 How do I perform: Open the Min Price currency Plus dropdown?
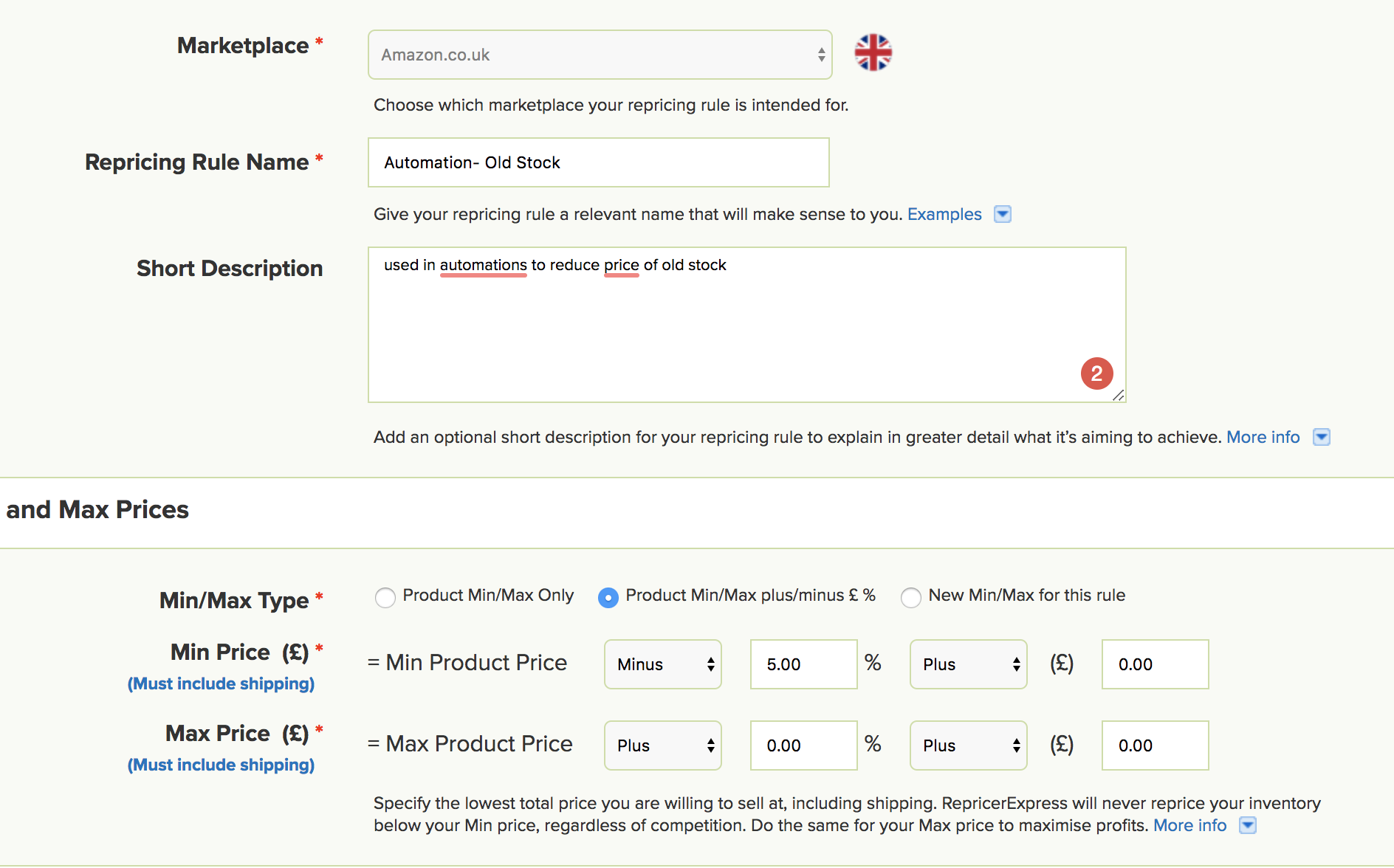(x=968, y=664)
